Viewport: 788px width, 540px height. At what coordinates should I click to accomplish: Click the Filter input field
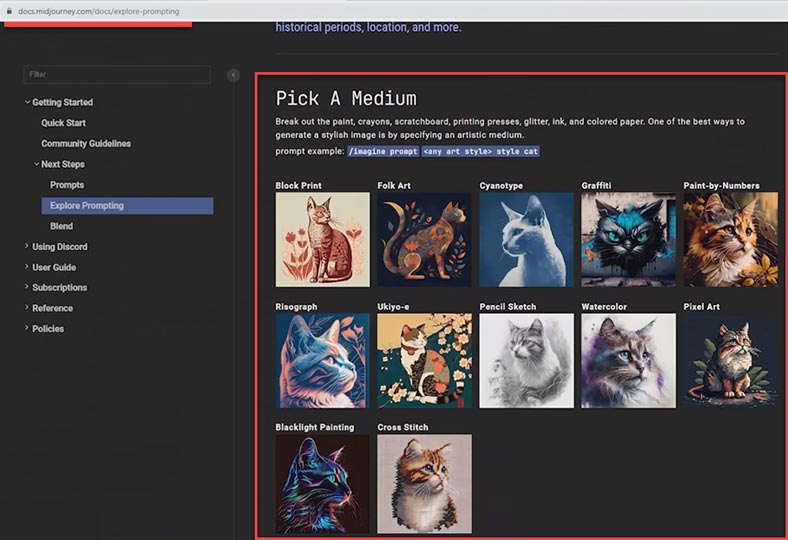coord(117,74)
